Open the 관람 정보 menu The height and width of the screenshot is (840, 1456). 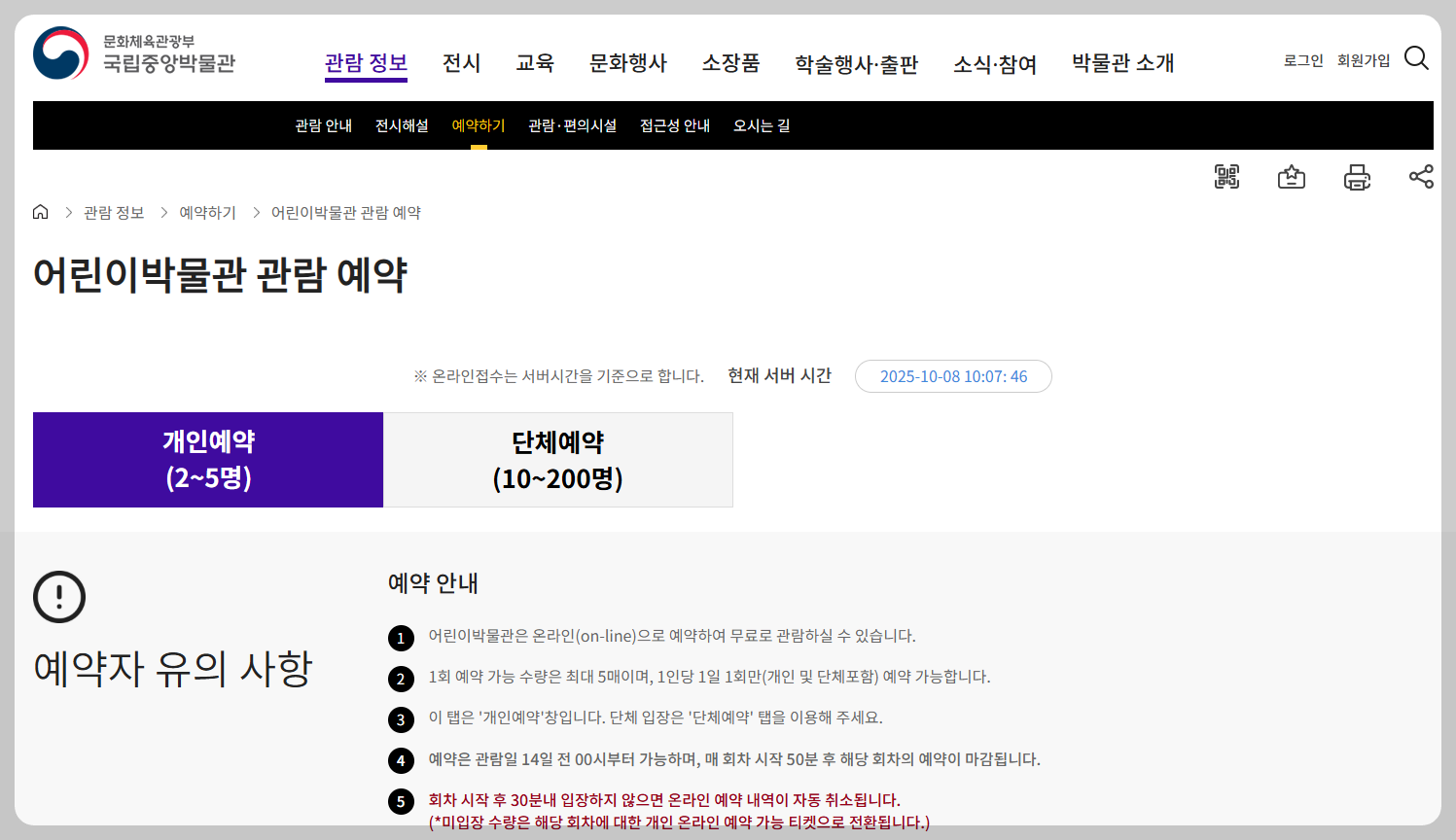(366, 62)
